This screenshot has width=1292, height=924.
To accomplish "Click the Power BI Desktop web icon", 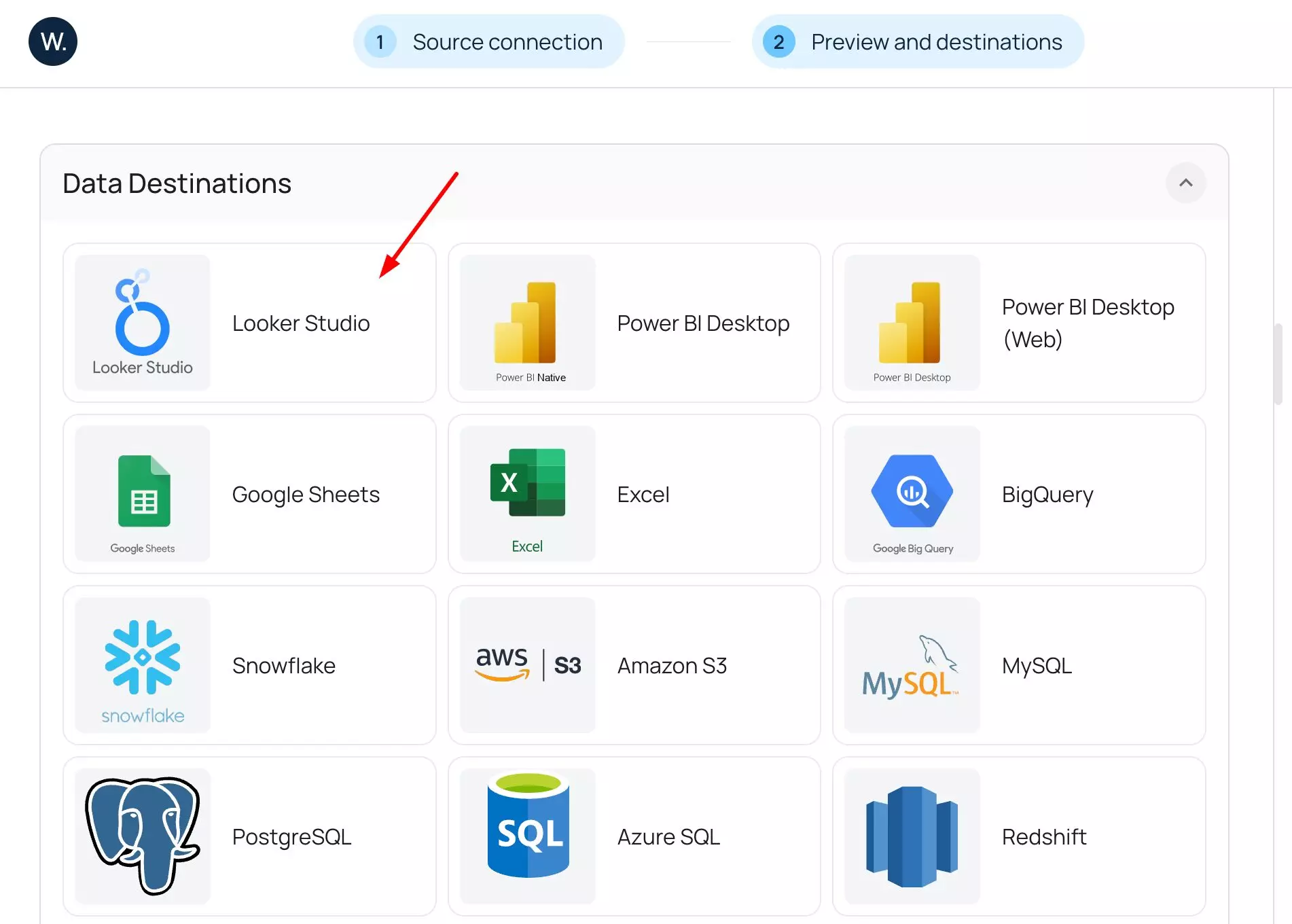I will pyautogui.click(x=912, y=322).
